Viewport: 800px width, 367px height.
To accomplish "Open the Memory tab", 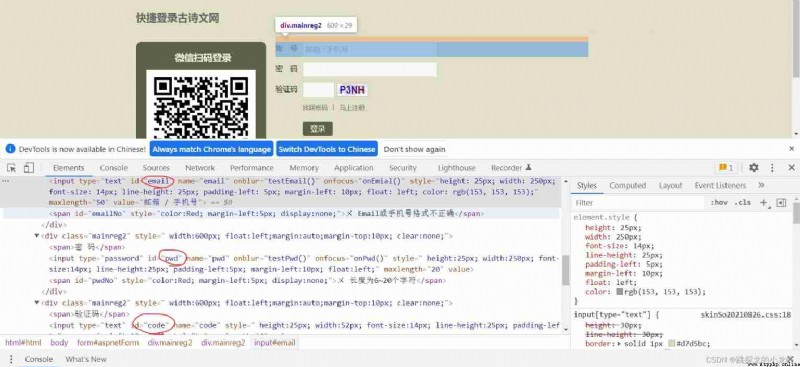I will 304,167.
